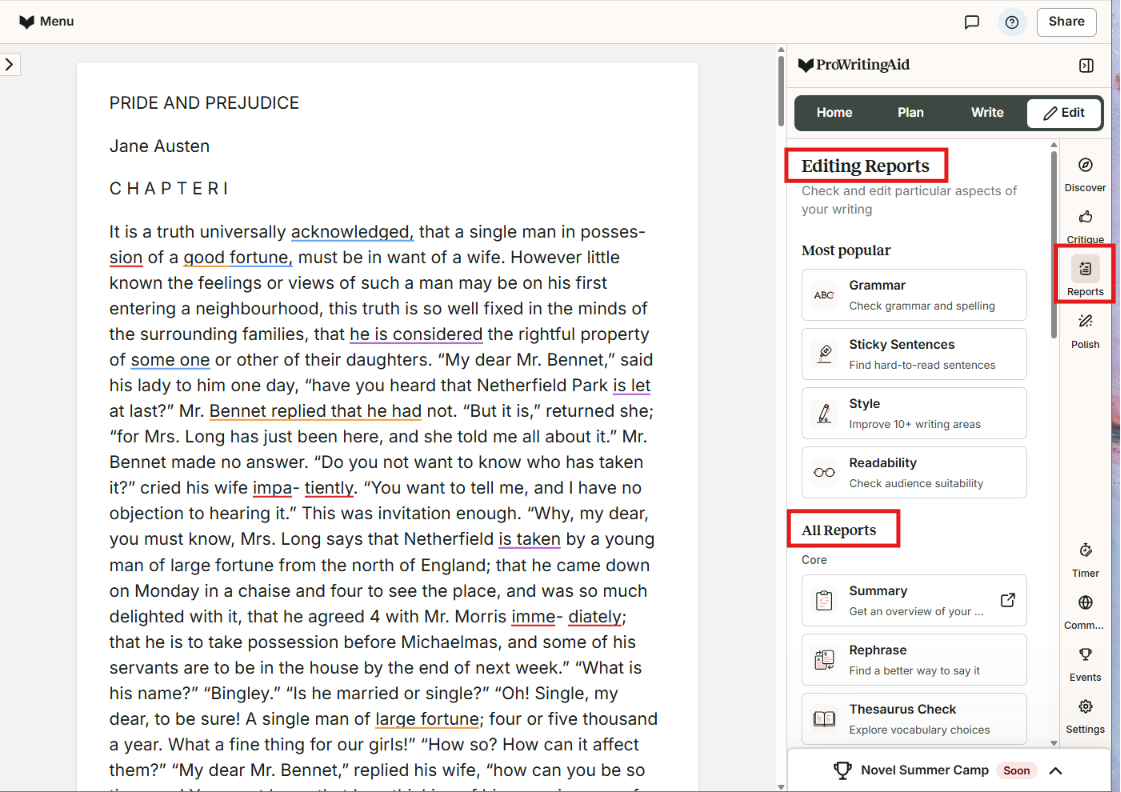Expand the left sidebar chevron

[9, 64]
